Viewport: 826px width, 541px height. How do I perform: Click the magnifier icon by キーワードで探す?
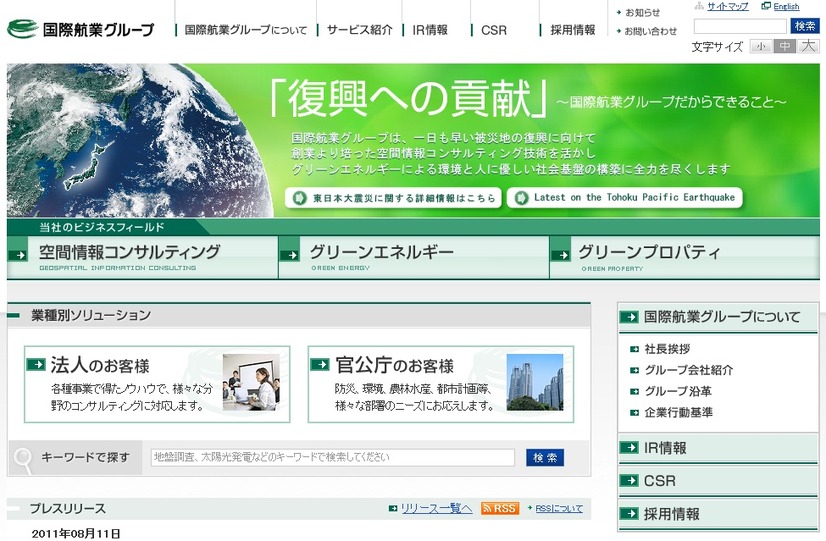click(x=23, y=459)
